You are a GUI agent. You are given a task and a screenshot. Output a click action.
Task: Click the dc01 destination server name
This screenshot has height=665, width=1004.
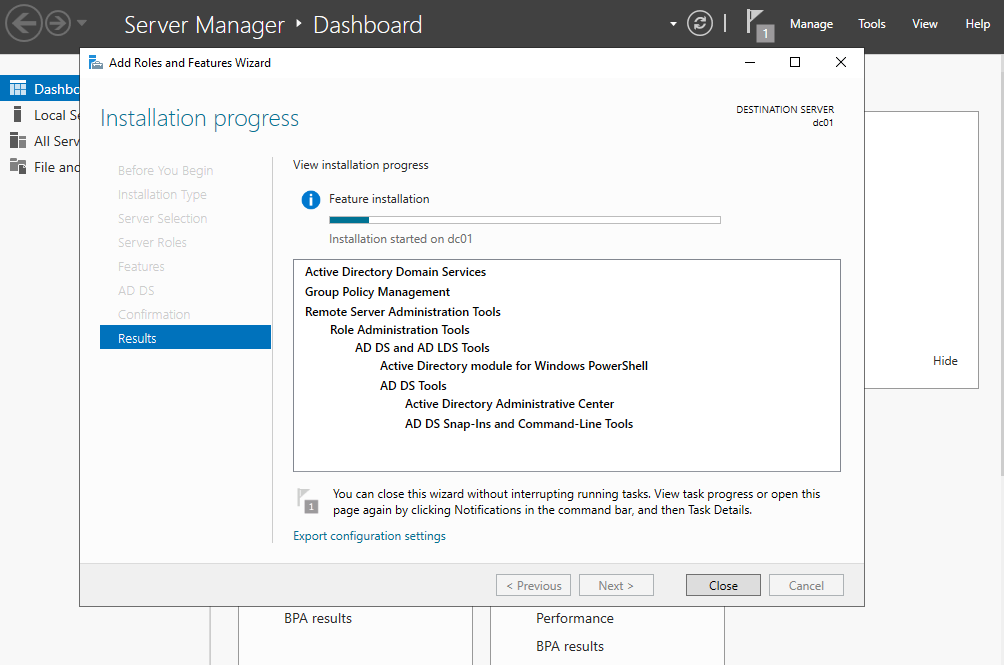(823, 123)
